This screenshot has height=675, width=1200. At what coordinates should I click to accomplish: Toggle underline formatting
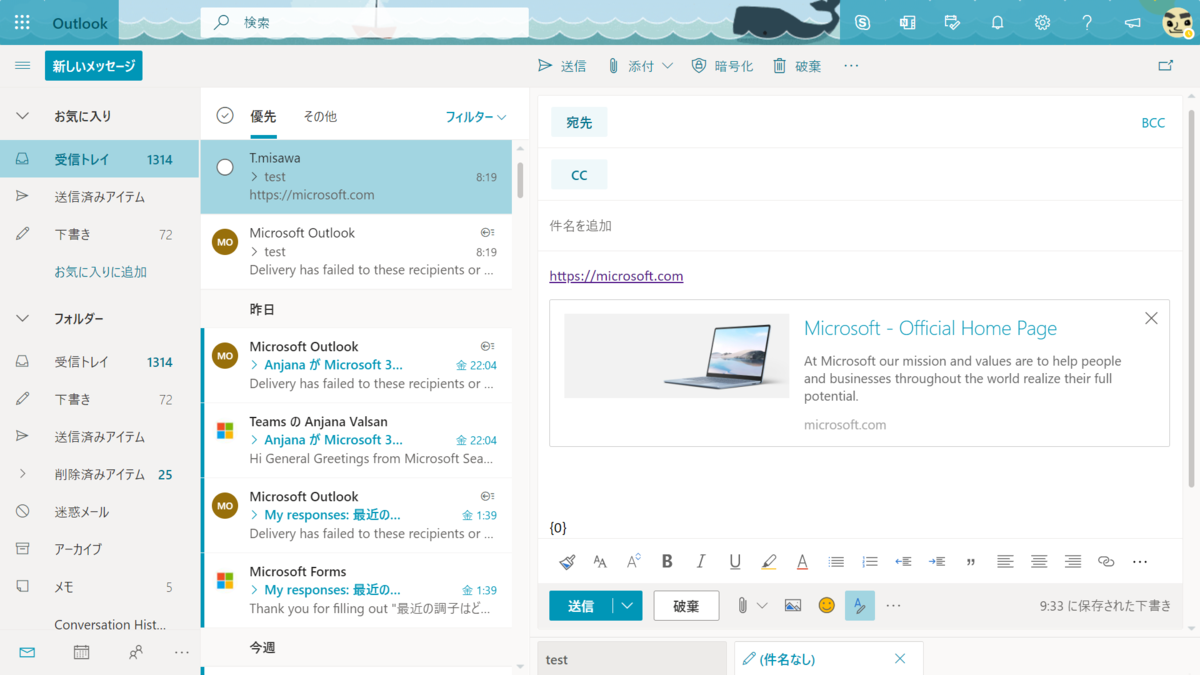735,562
